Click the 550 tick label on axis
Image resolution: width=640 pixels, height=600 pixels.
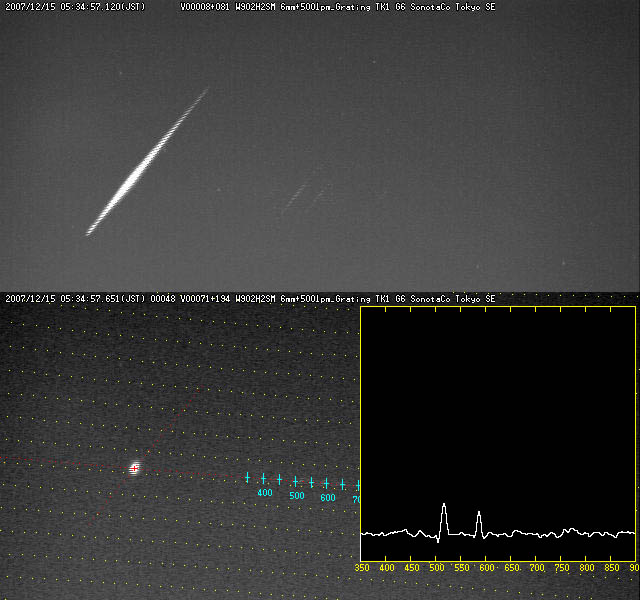point(462,568)
